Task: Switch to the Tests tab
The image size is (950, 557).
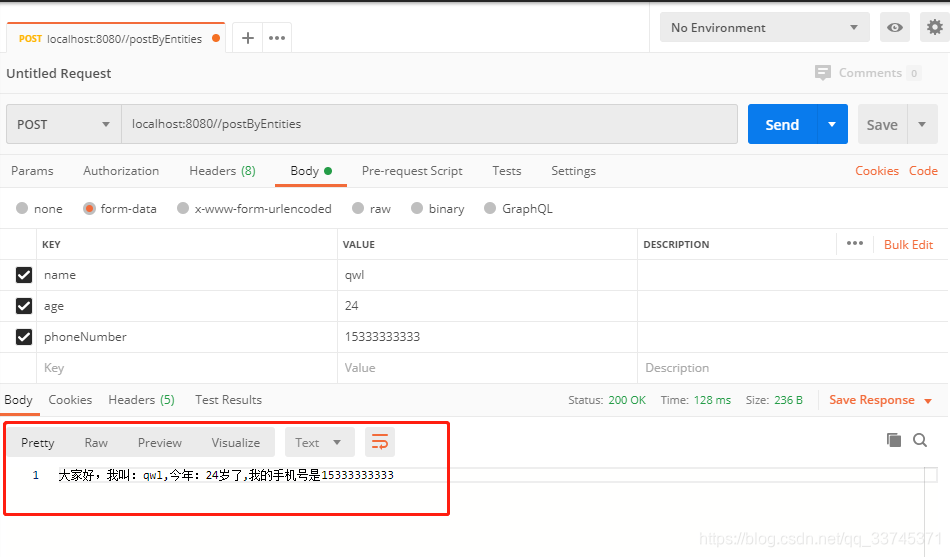Action: 507,171
